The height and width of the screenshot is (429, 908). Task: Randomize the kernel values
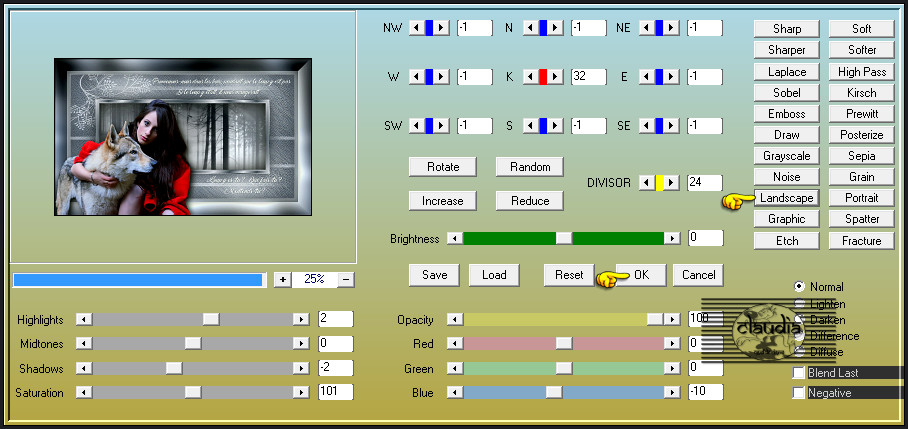coord(530,167)
